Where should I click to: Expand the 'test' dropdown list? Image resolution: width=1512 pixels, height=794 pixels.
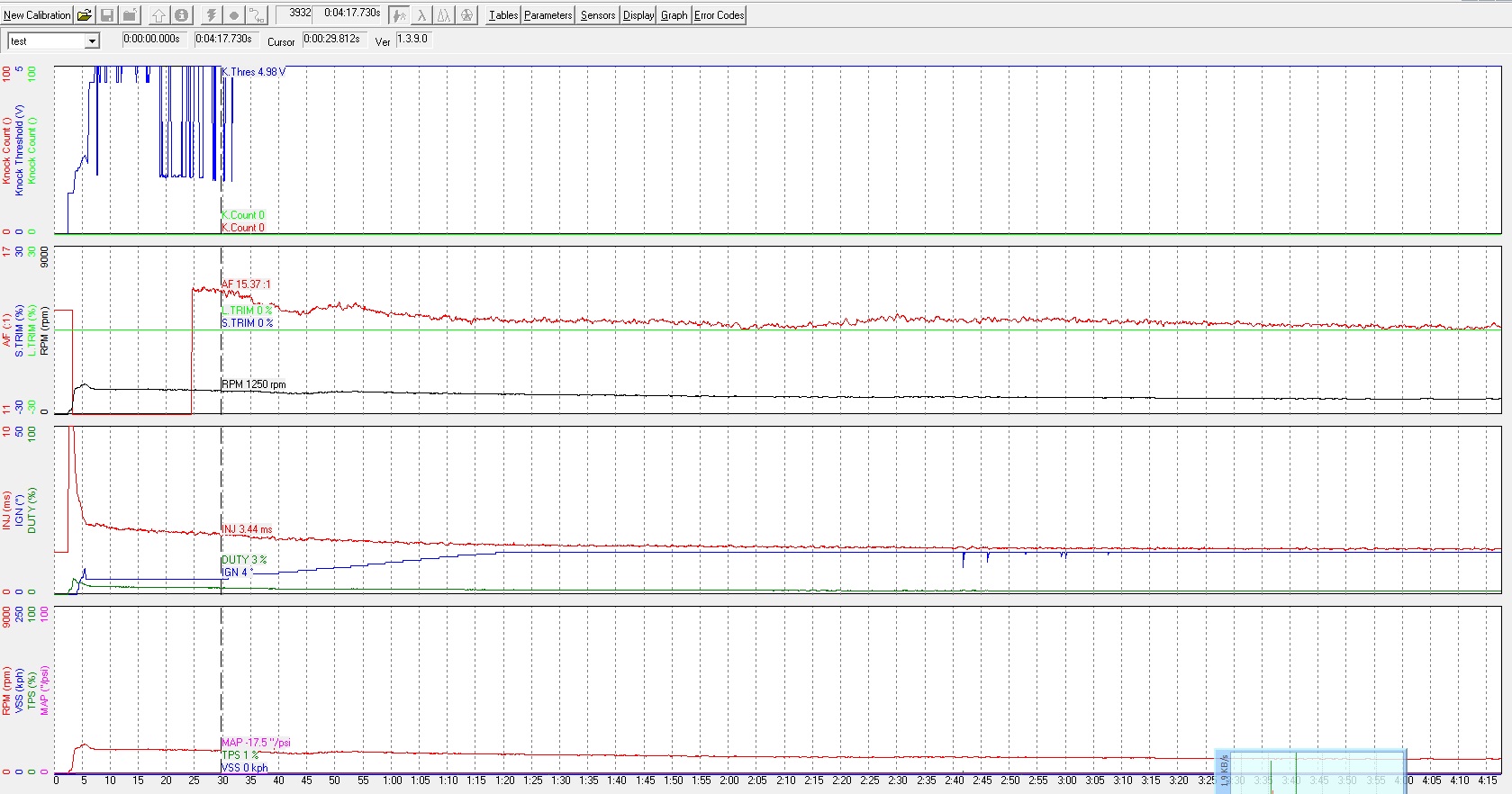91,41
